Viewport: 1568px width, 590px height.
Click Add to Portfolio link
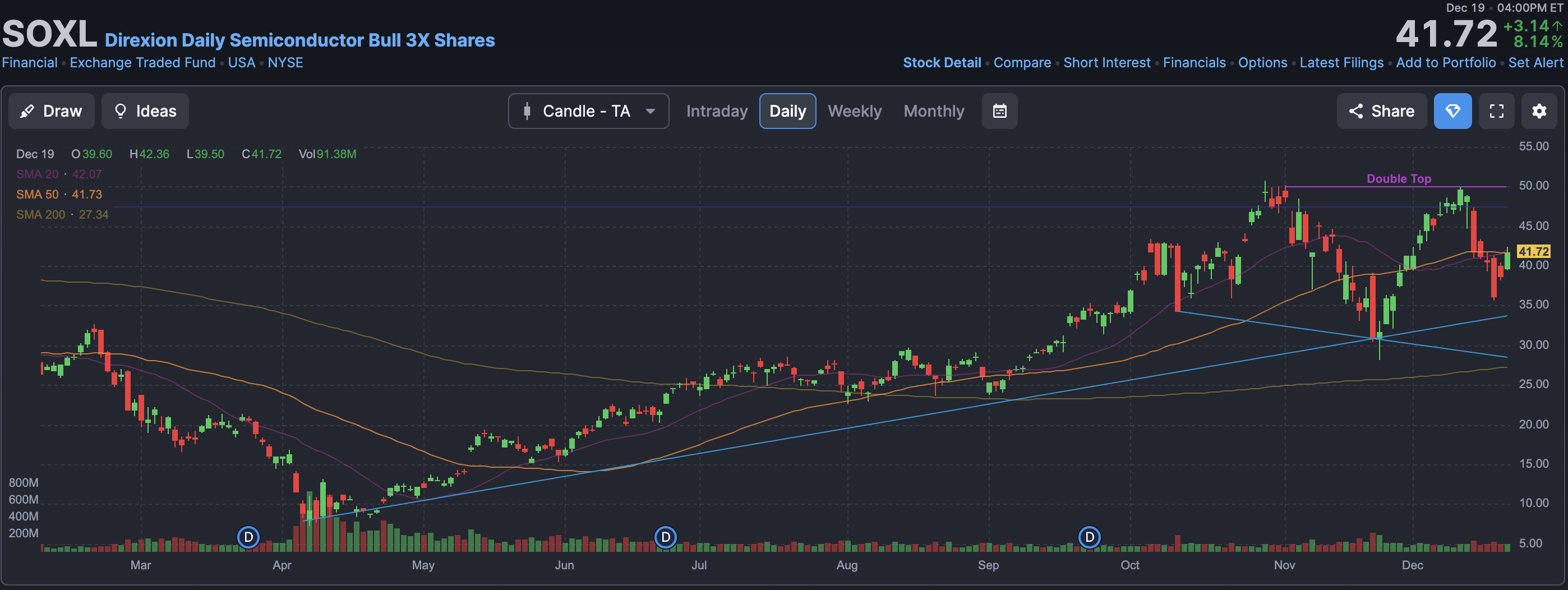1446,63
